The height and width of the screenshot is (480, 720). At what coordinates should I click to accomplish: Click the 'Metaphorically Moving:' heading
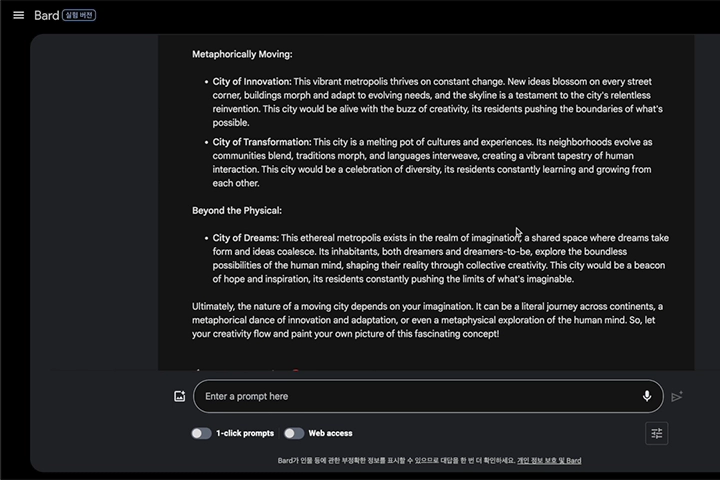click(x=242, y=54)
